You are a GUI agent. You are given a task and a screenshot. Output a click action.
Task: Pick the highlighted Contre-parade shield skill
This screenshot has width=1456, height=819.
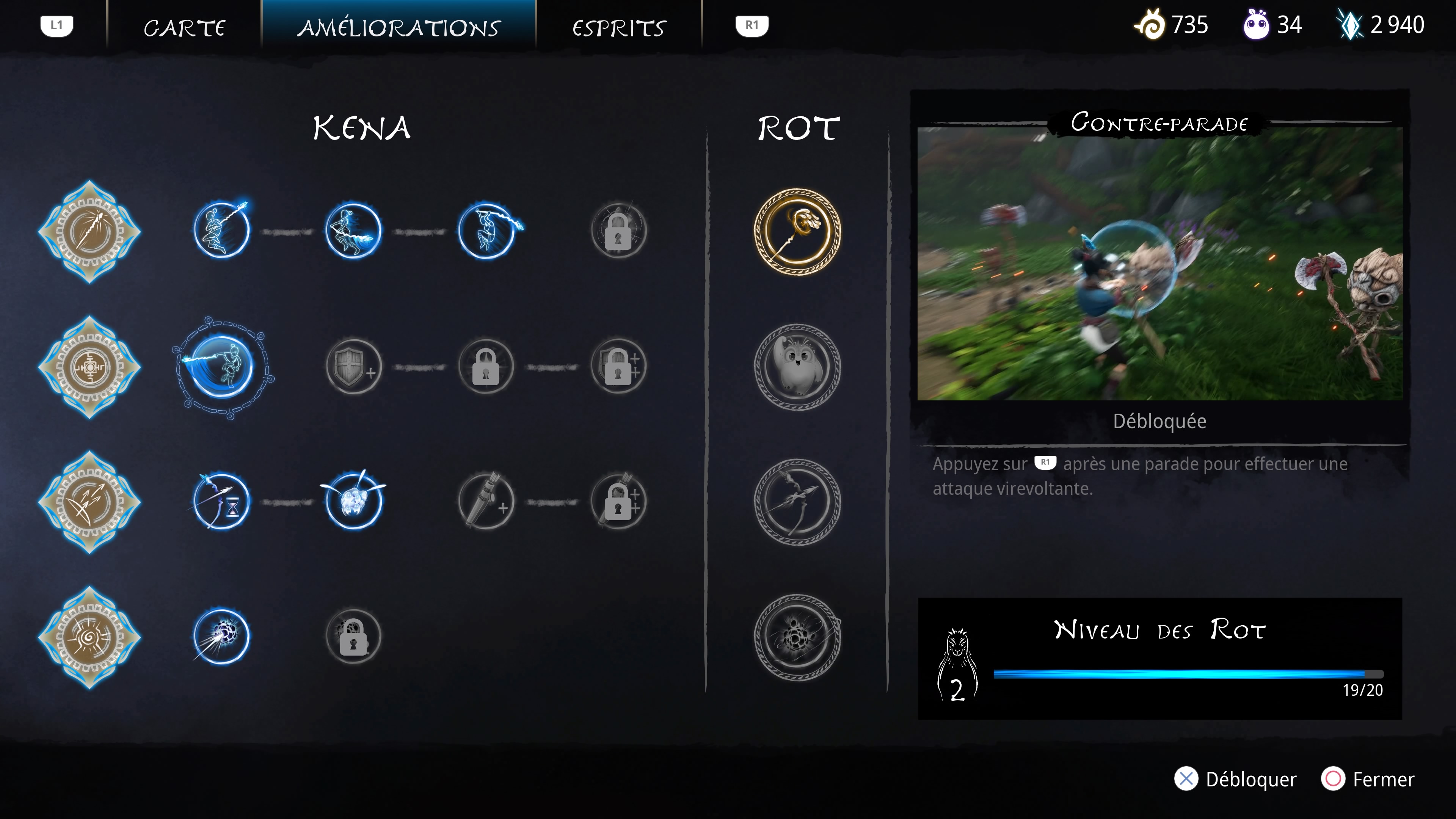pyautogui.click(x=222, y=367)
